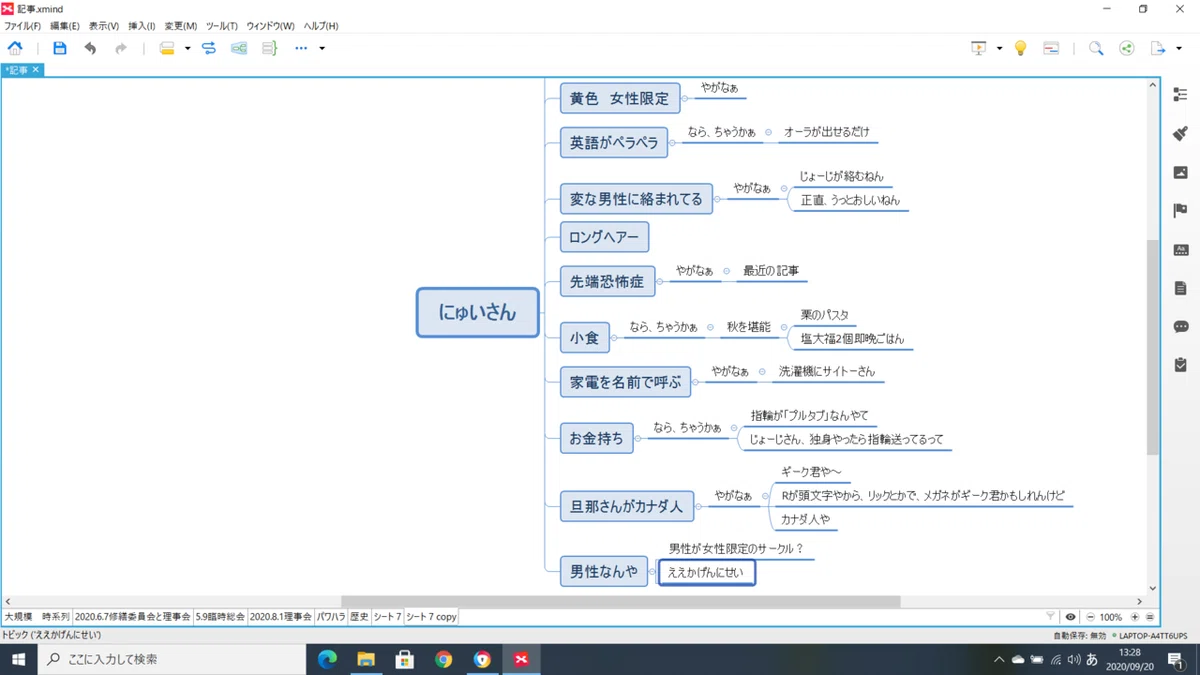Click the filter funnel icon in status bar
The height and width of the screenshot is (675, 1200).
click(1050, 617)
